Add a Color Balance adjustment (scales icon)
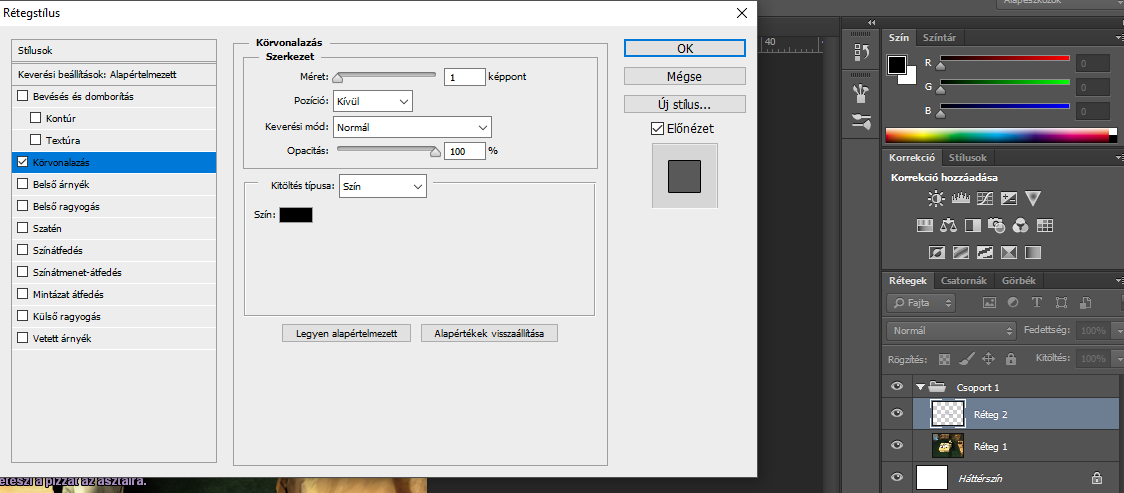Image resolution: width=1124 pixels, height=493 pixels. coord(948,225)
